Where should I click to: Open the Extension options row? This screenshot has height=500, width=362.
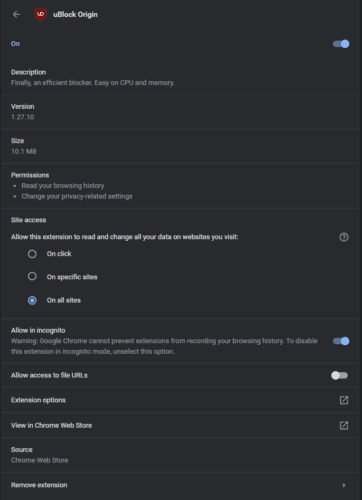pos(181,400)
